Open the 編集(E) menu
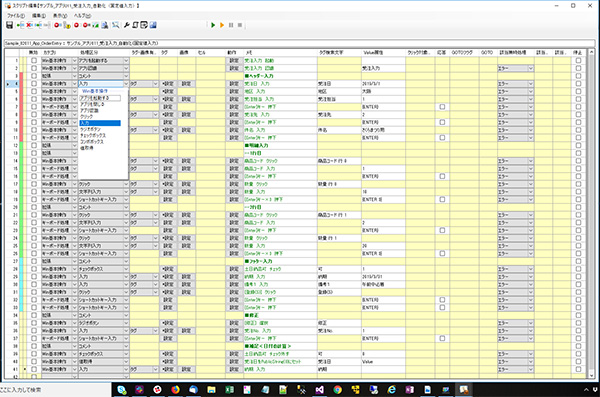The image size is (600, 397). pyautogui.click(x=39, y=16)
